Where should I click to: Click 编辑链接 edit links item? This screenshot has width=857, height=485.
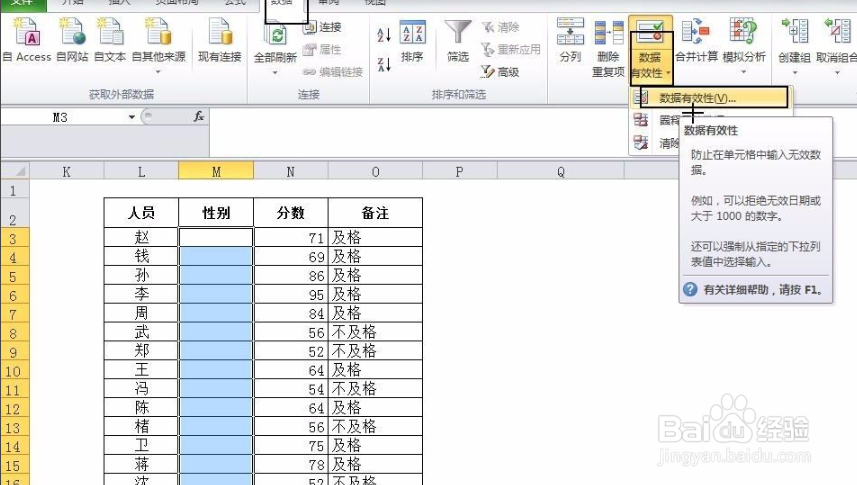(333, 72)
